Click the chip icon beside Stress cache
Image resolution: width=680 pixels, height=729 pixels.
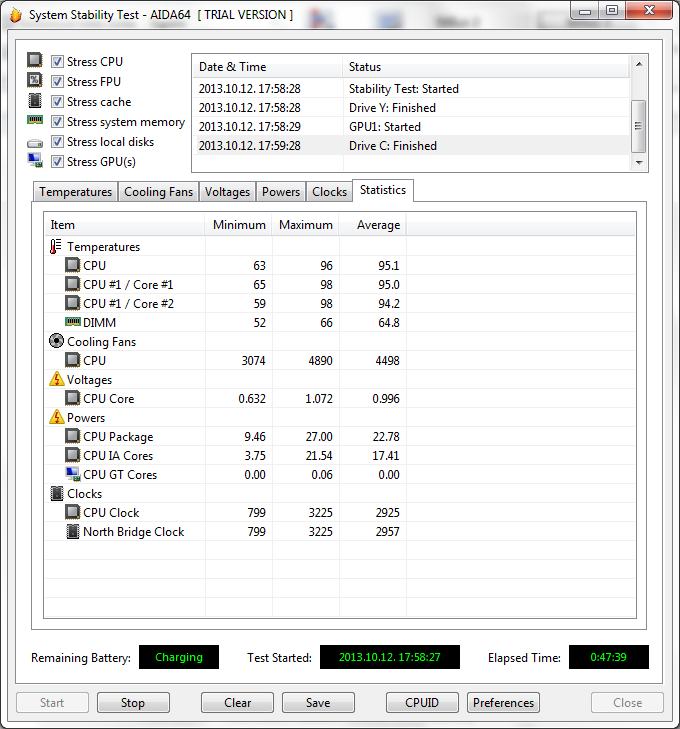(x=34, y=100)
